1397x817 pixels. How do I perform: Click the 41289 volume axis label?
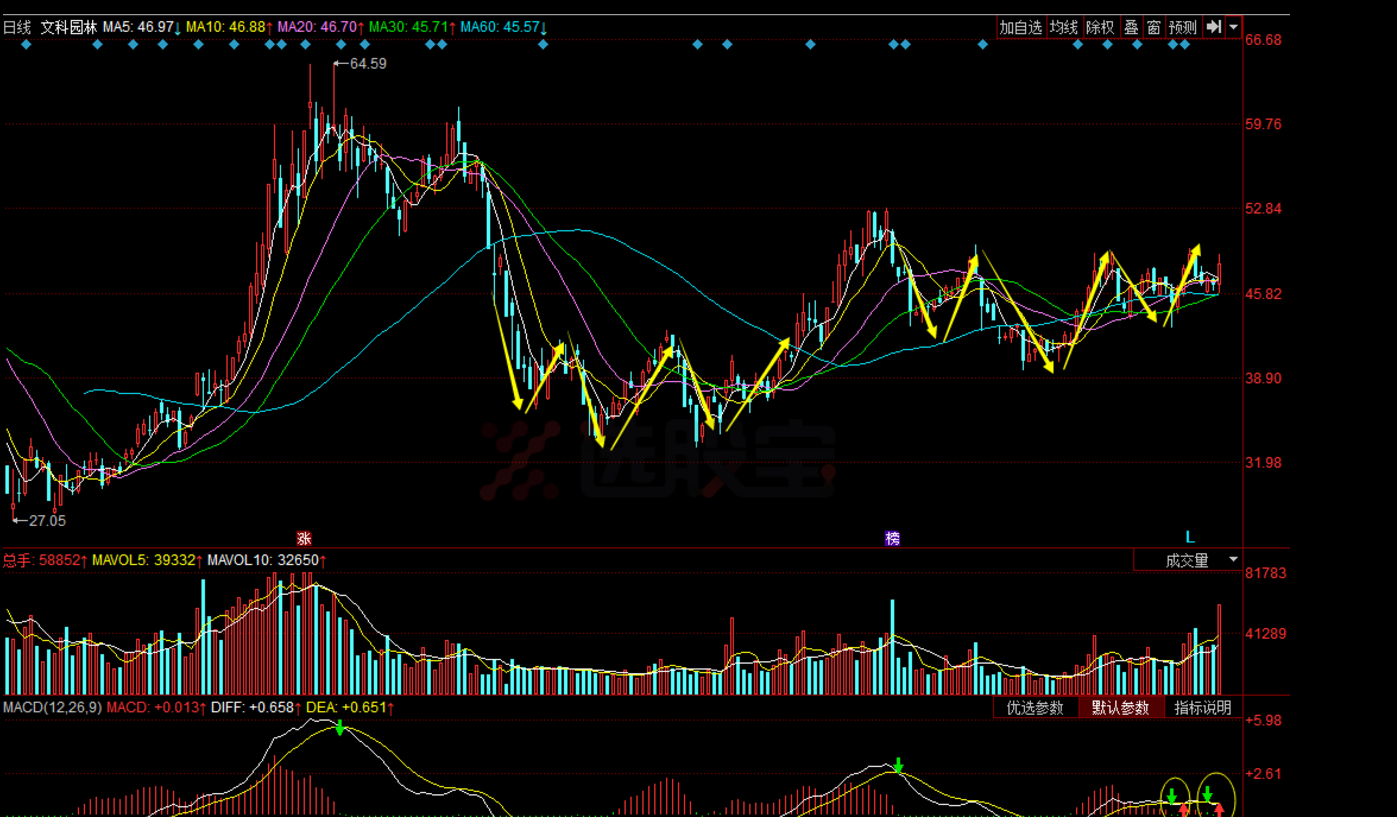click(x=1266, y=634)
